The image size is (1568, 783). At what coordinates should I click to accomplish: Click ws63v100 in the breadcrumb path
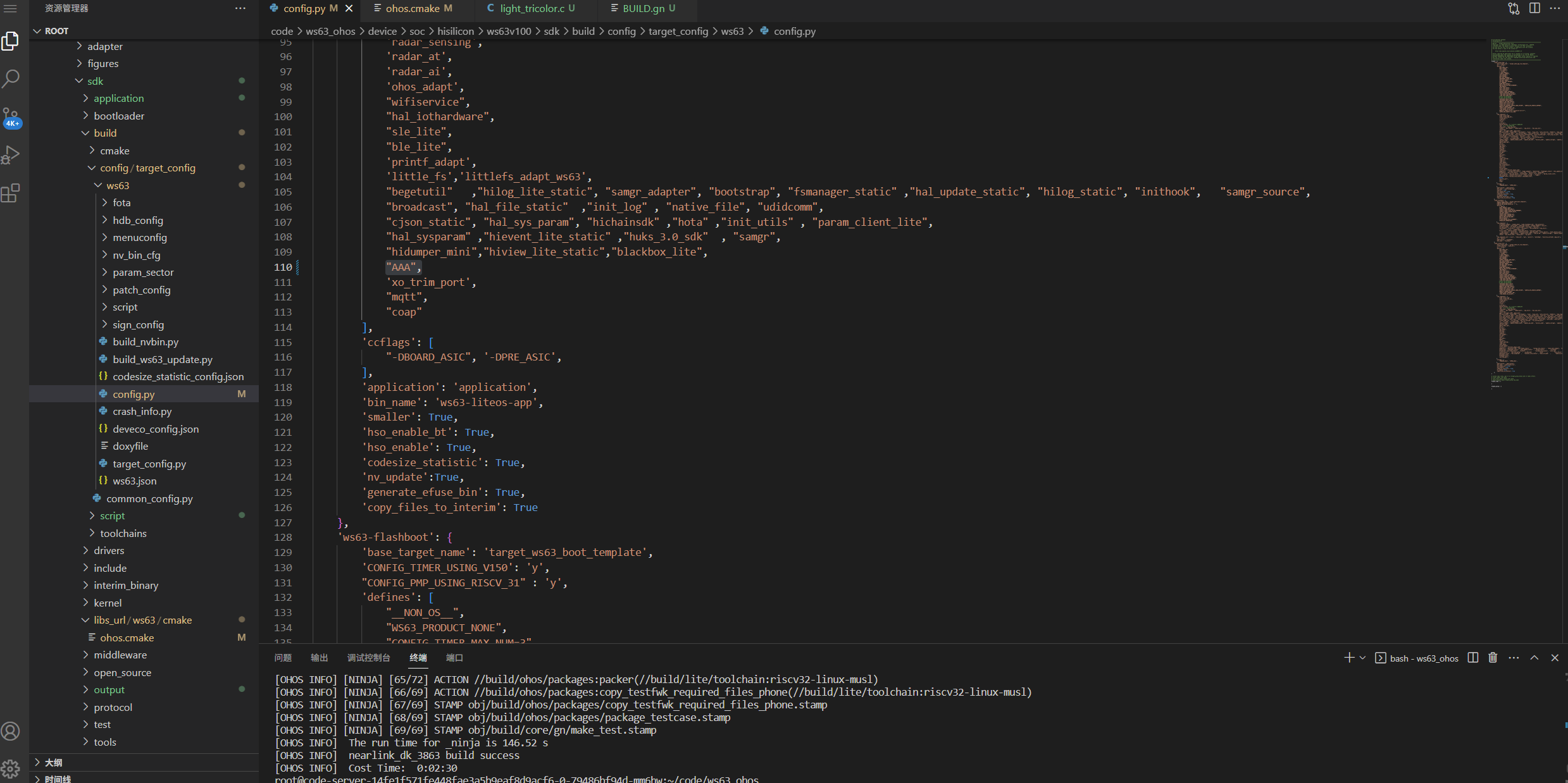click(509, 31)
